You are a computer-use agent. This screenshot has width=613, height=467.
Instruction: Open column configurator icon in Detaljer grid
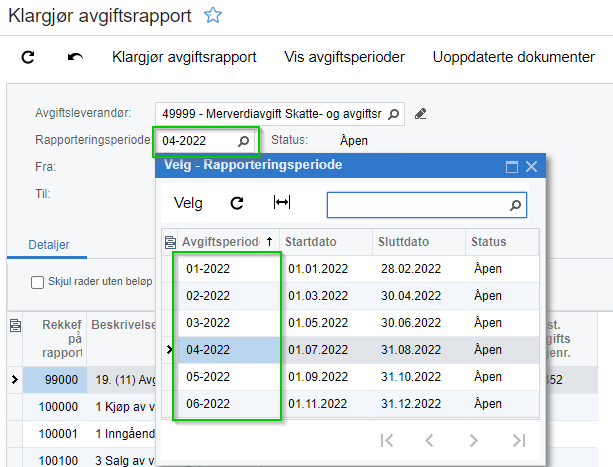(x=15, y=325)
